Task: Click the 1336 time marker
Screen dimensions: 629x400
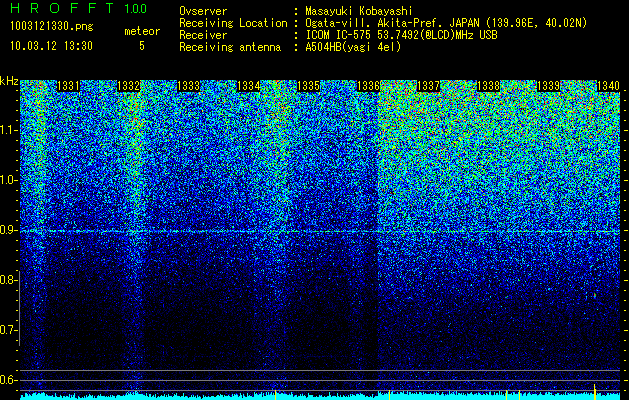Action: point(368,86)
